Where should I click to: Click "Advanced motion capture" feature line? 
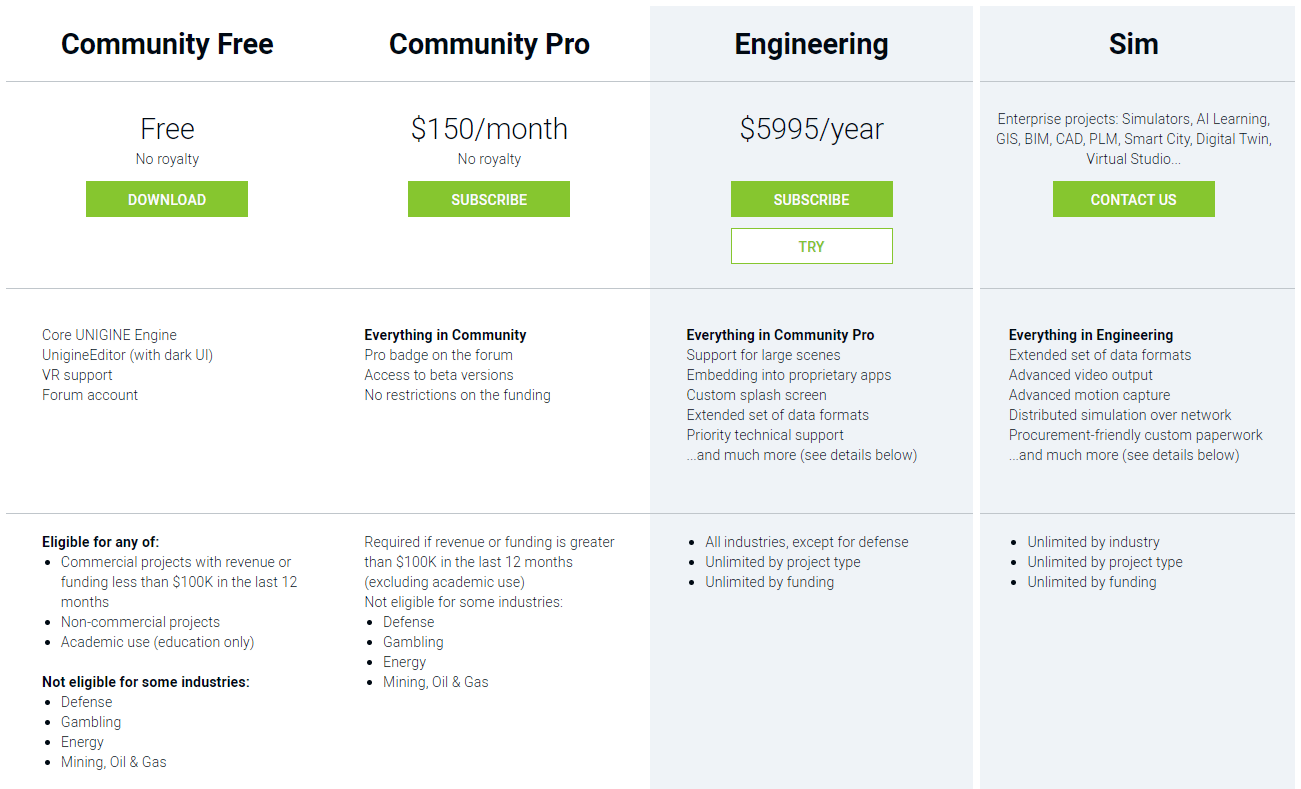(1089, 395)
